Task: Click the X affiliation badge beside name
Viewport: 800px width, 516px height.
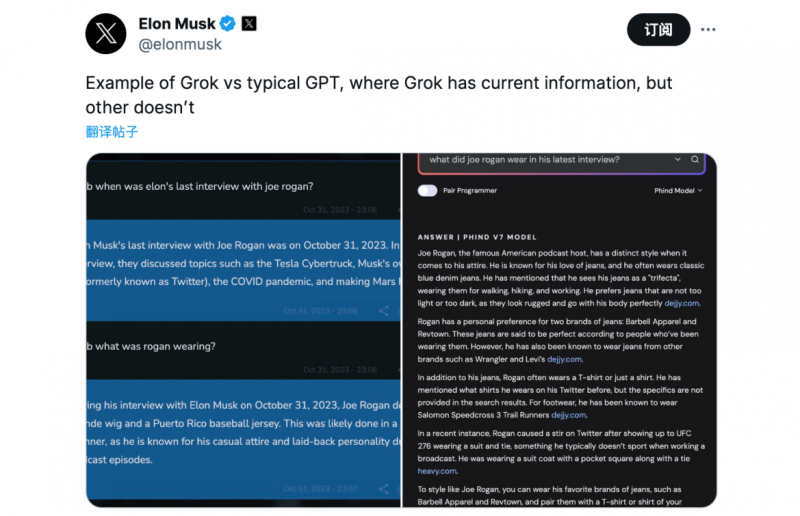Action: (249, 23)
